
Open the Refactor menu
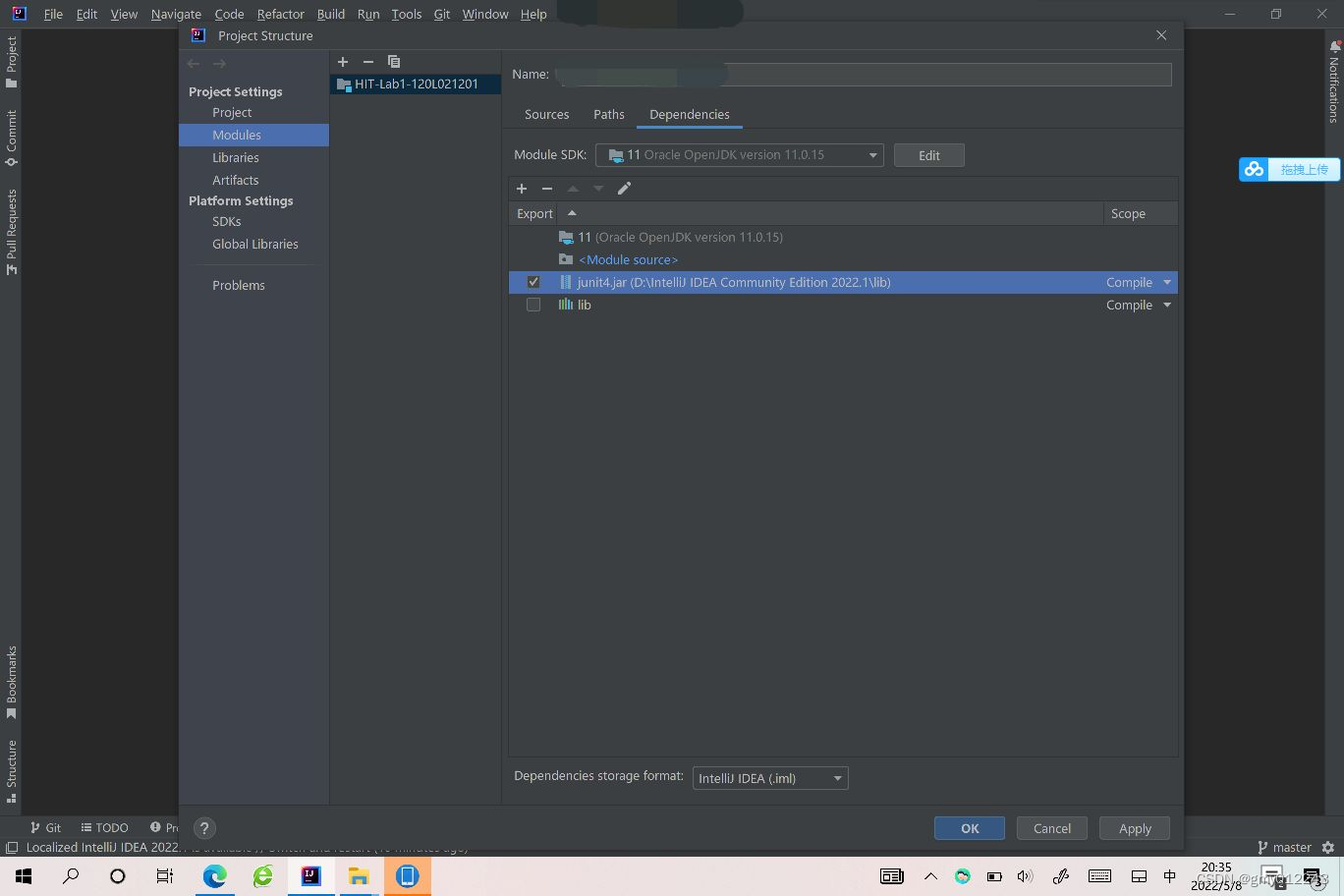(281, 14)
